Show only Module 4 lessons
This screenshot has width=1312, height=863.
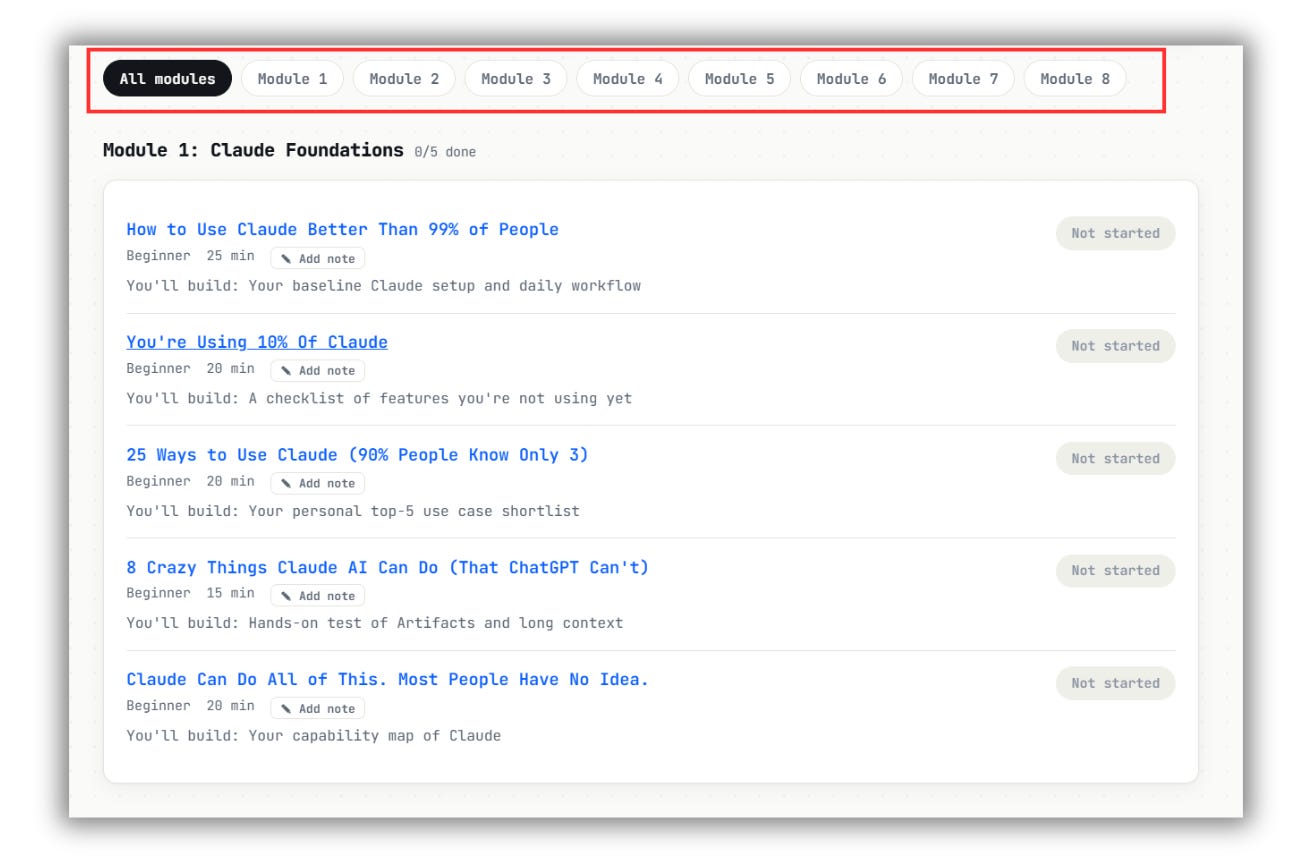tap(628, 79)
